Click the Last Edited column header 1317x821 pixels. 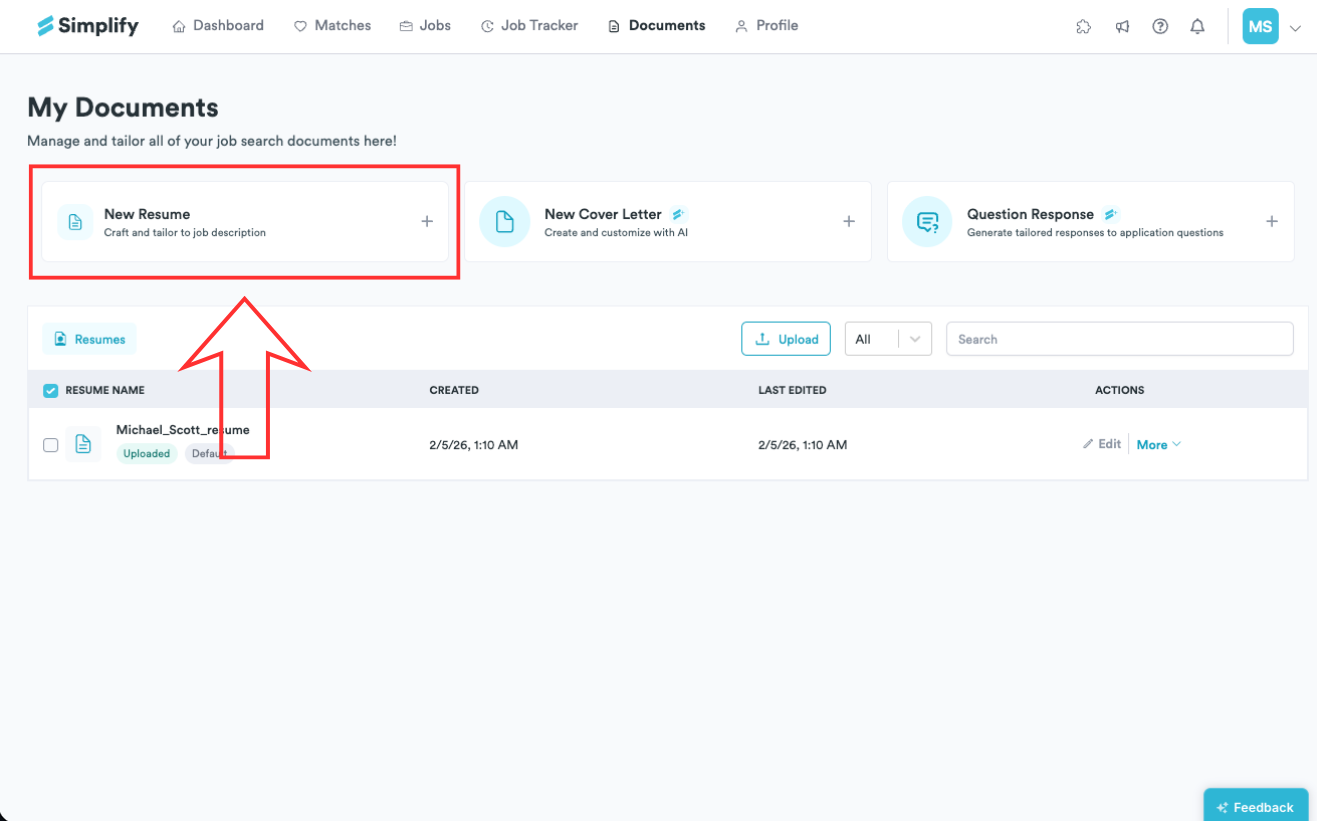click(x=792, y=390)
